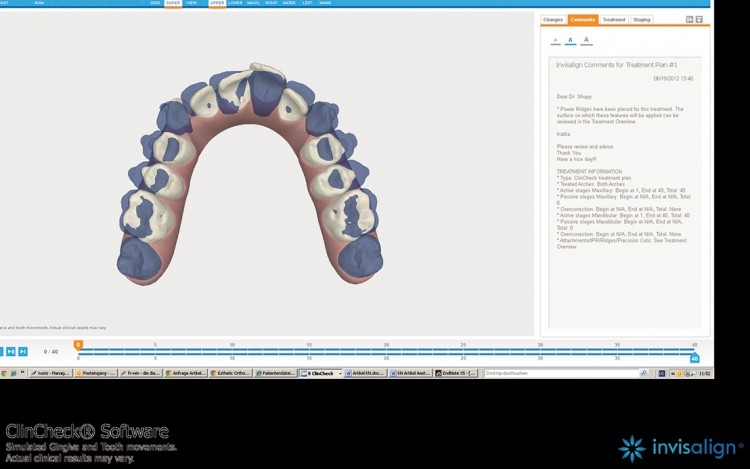Select the medium font size A
This screenshot has height=469, width=750.
point(570,40)
